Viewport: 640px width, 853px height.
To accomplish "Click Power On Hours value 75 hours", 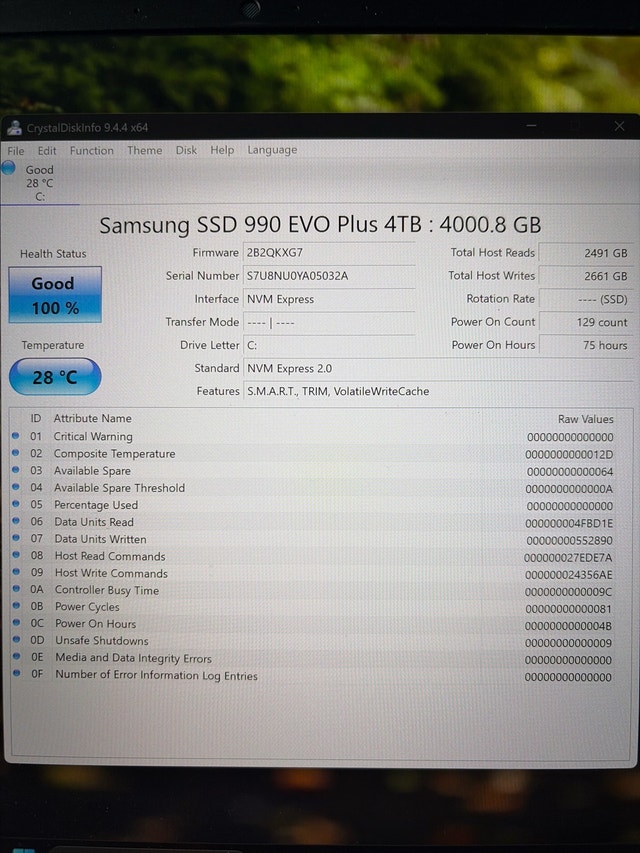I will 586,345.
